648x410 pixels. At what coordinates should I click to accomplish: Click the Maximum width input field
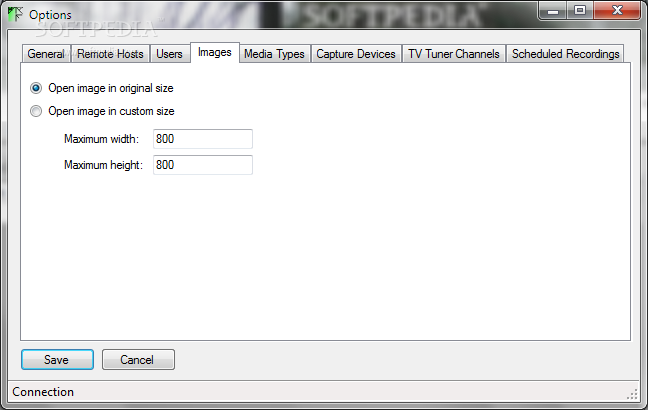pos(203,139)
